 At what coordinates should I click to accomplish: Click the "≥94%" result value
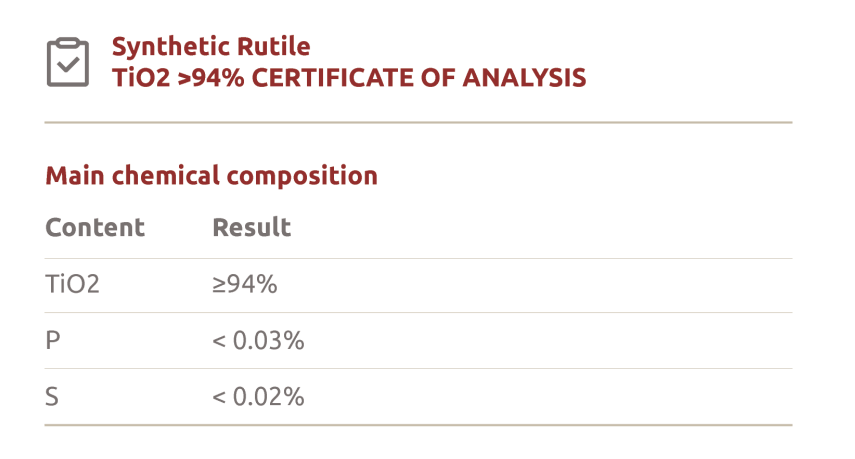pos(244,285)
